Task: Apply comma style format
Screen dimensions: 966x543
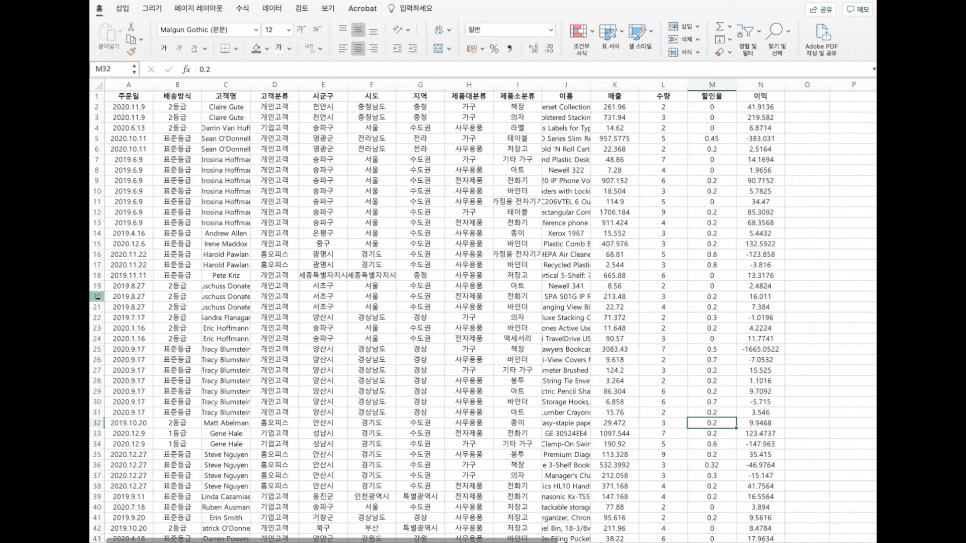Action: point(509,48)
